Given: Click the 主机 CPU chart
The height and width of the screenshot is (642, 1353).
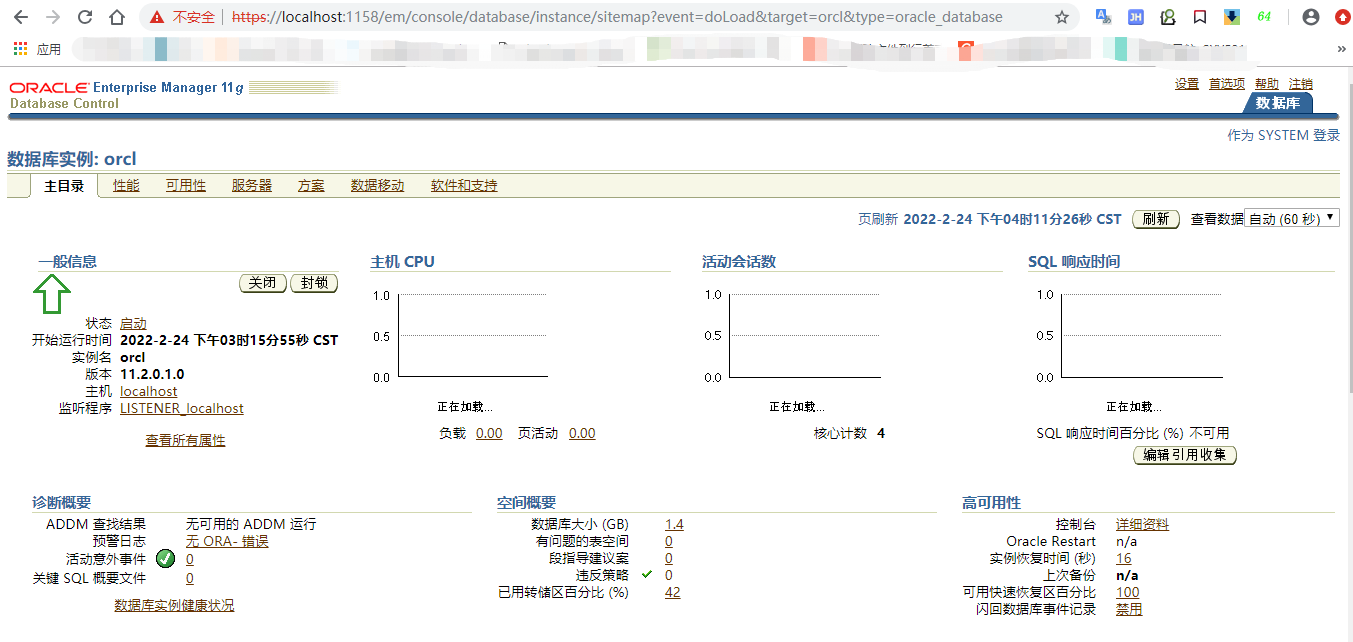Looking at the screenshot, I should coord(472,336).
